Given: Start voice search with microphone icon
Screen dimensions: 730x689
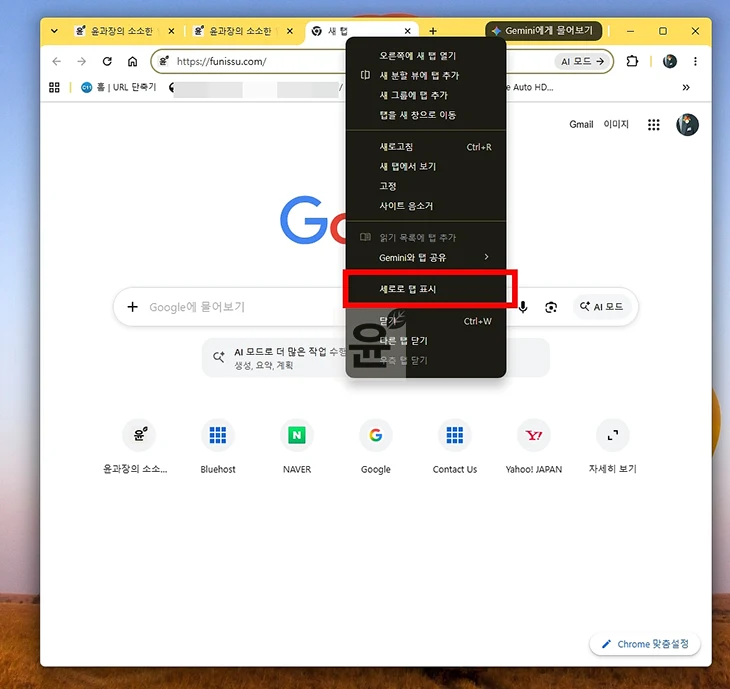Looking at the screenshot, I should coord(523,307).
